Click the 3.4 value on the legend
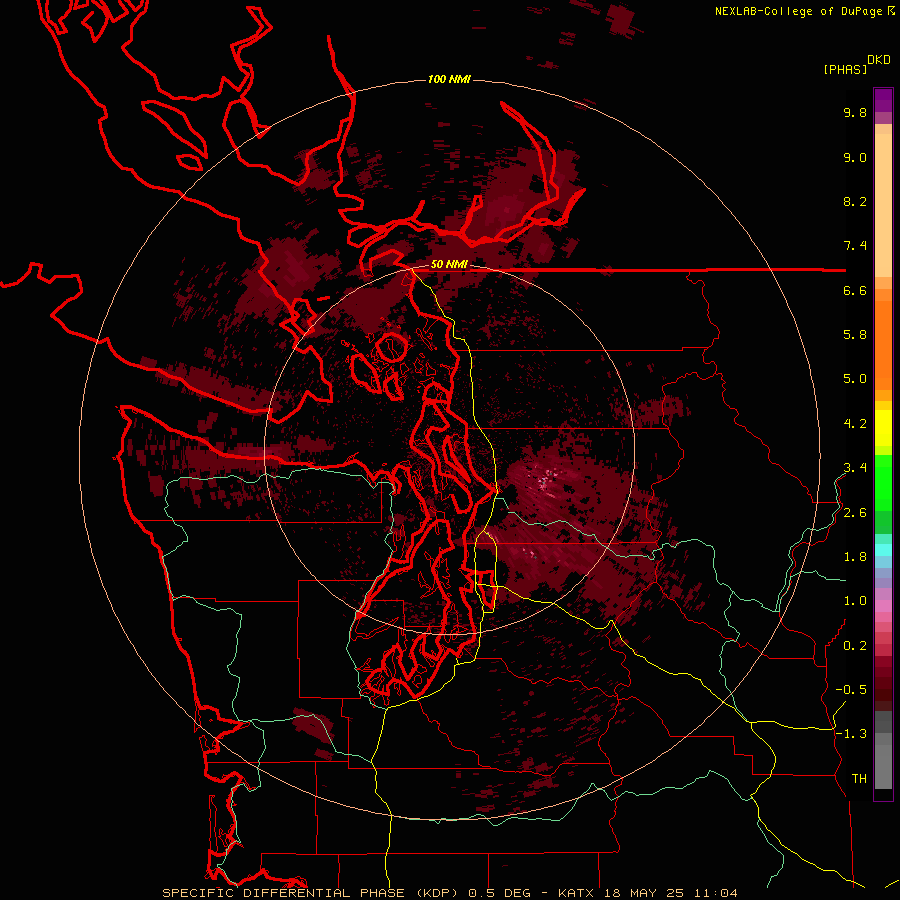Screen dimensions: 900x900 pyautogui.click(x=855, y=468)
